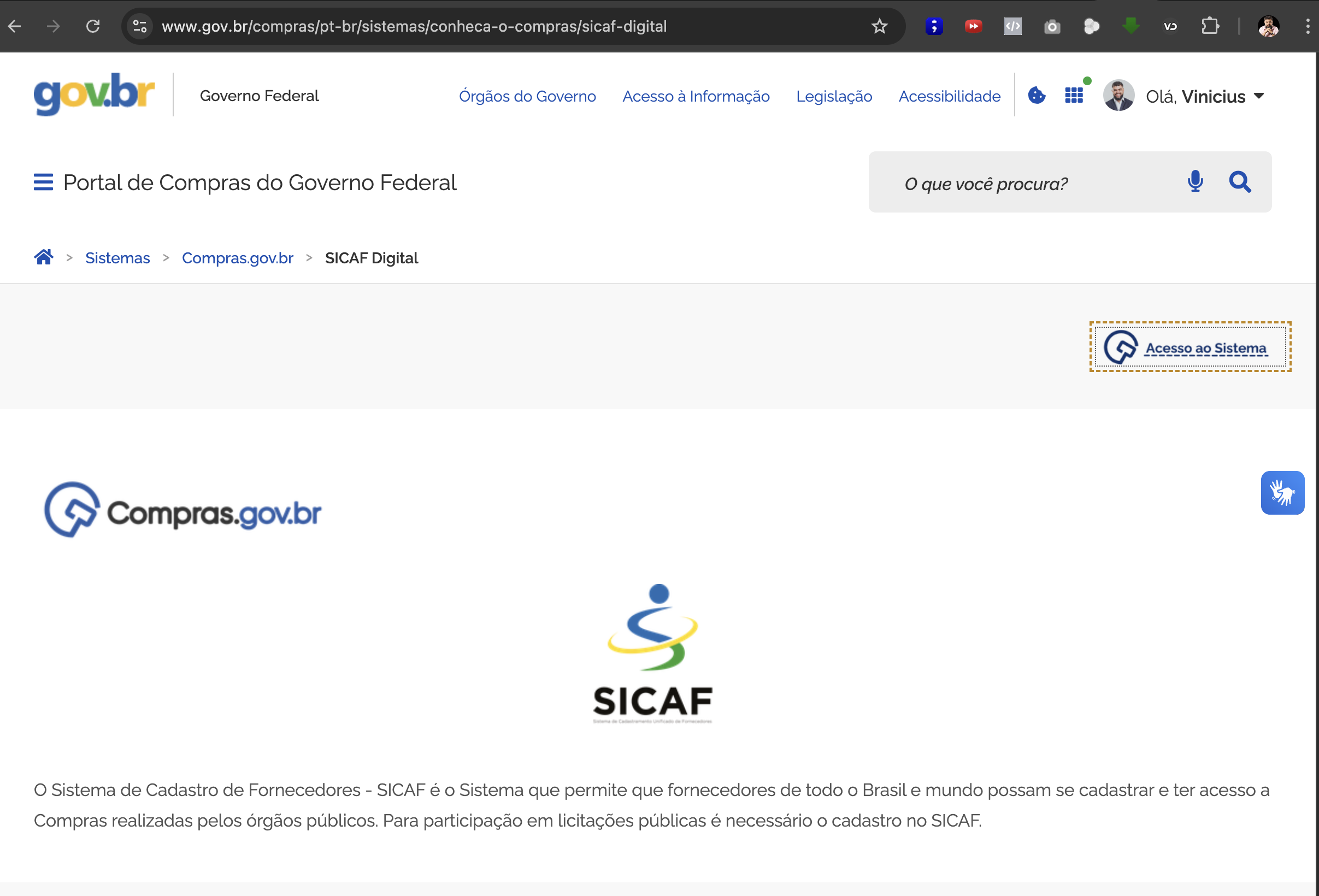This screenshot has width=1319, height=896.
Task: Open the VD extension icon
Action: [x=1170, y=26]
